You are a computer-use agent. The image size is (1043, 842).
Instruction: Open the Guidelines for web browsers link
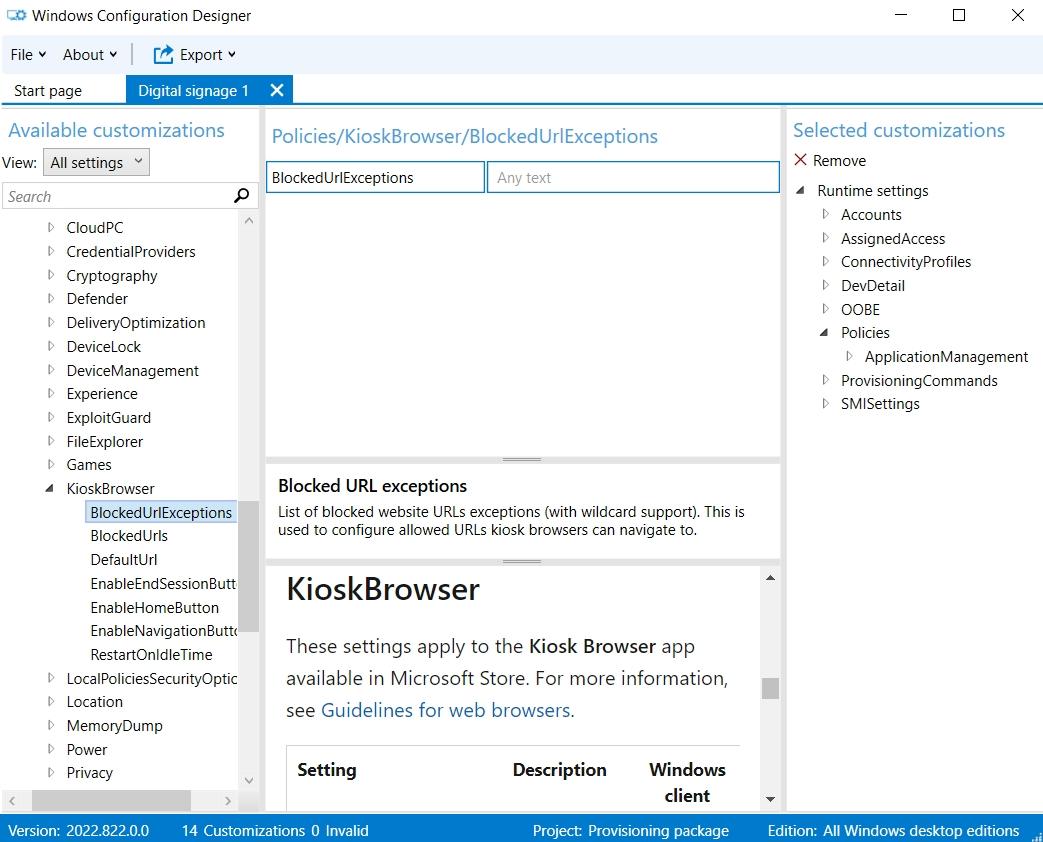[x=446, y=711]
